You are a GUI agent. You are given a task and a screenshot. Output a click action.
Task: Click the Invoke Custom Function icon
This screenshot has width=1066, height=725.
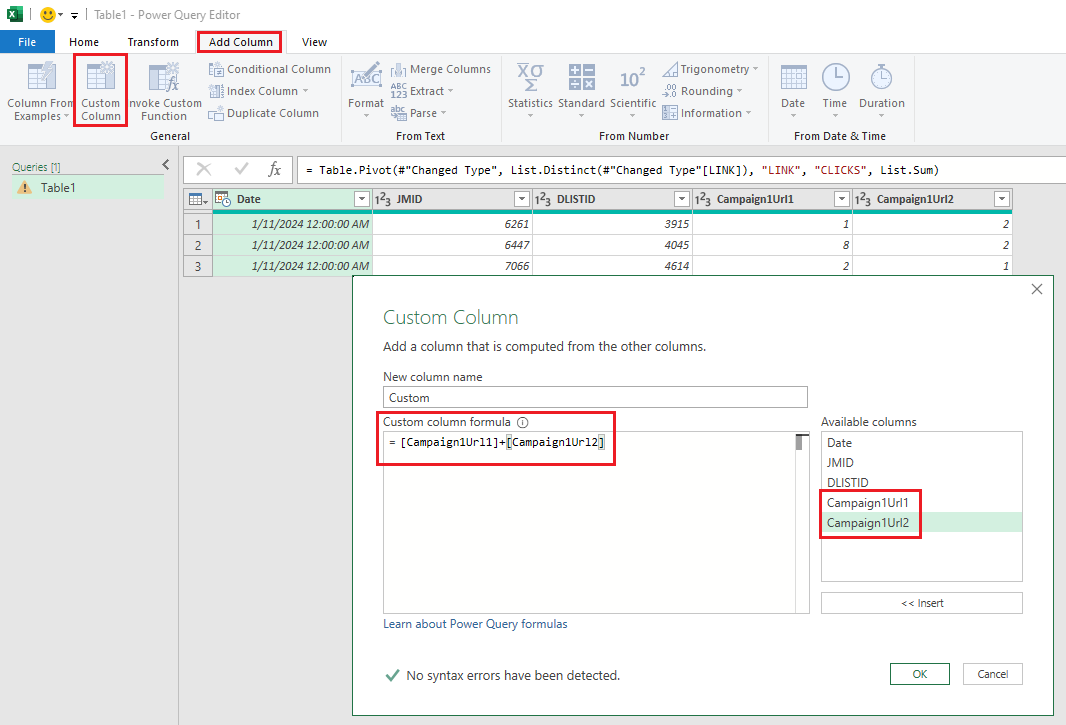click(x=163, y=90)
